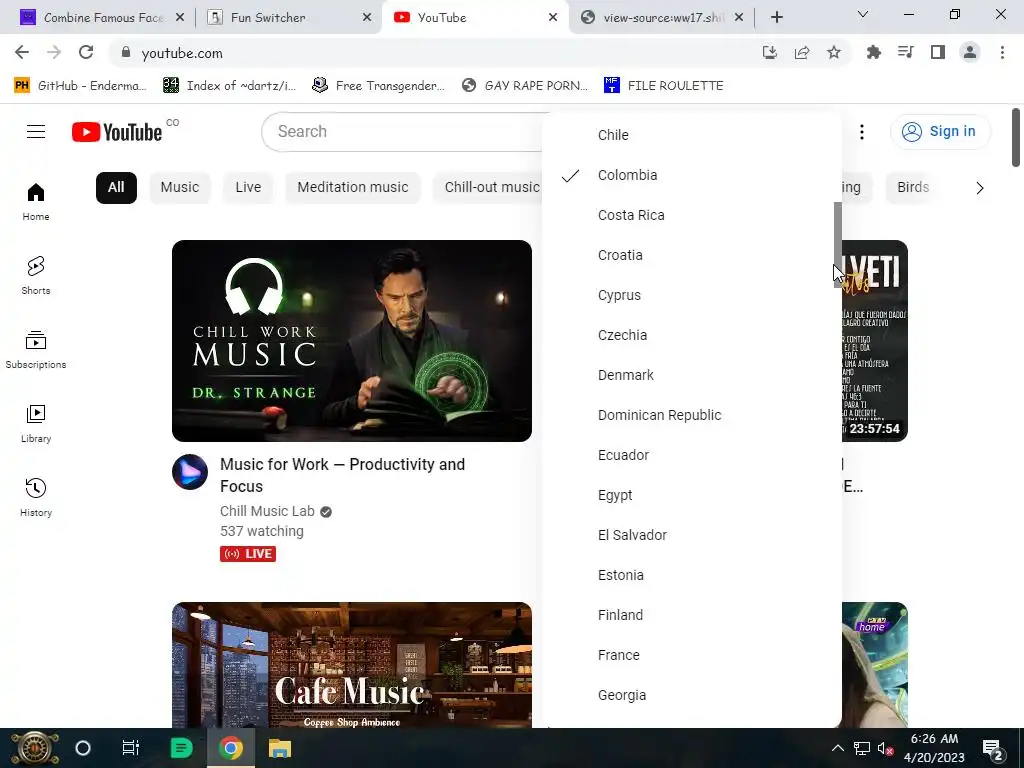Image resolution: width=1024 pixels, height=768 pixels.
Task: Go to the YouTube logo home link
Action: tap(117, 132)
